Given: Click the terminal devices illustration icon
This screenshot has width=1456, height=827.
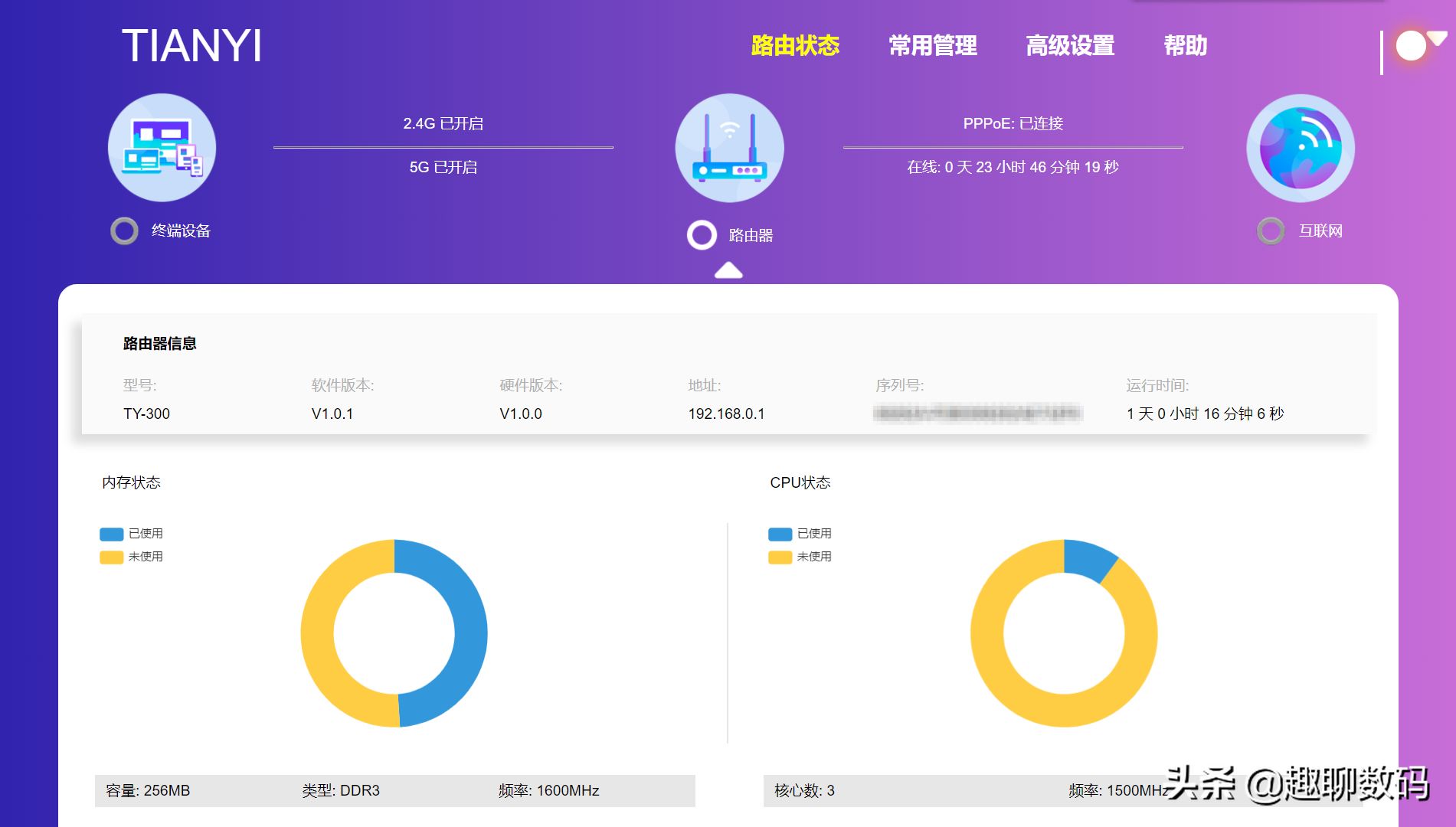Looking at the screenshot, I should [162, 148].
